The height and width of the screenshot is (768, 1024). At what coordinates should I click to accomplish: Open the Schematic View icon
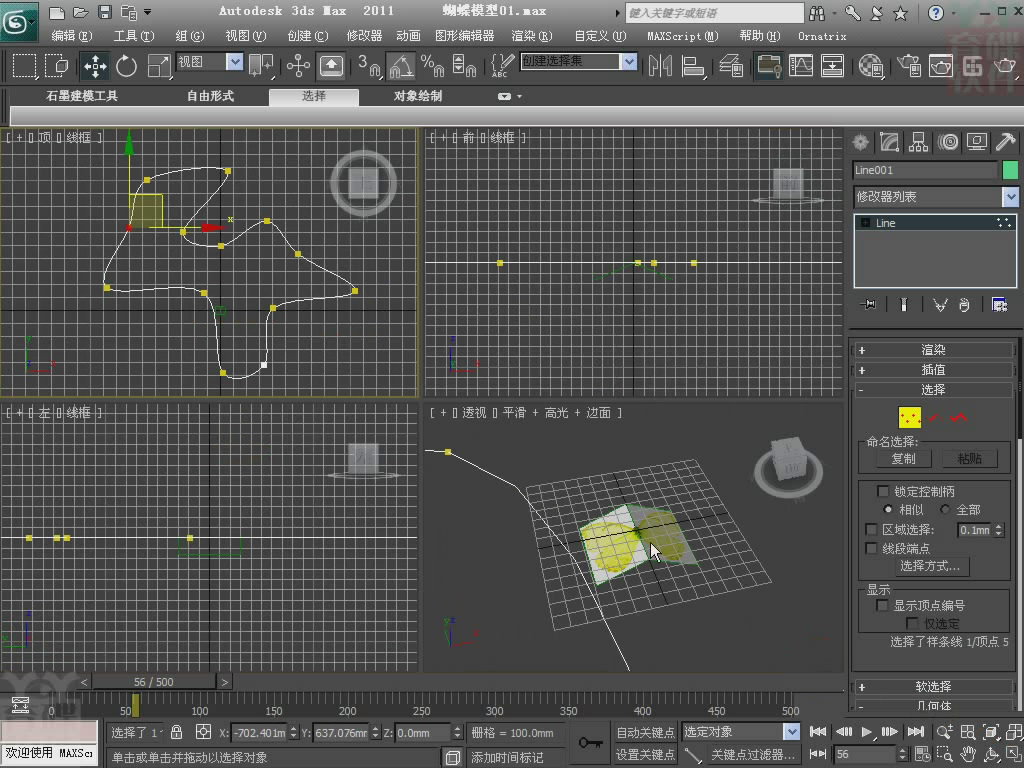pyautogui.click(x=832, y=65)
